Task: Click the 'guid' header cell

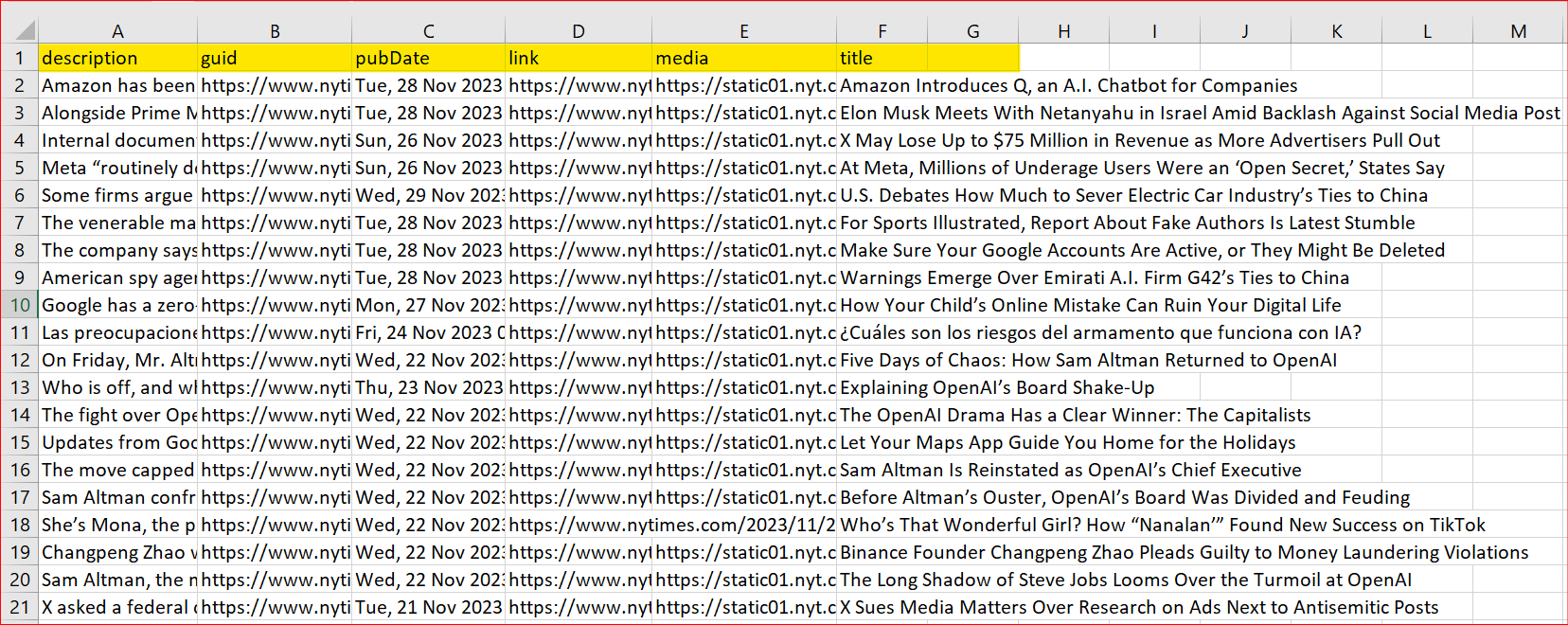Action: point(275,58)
